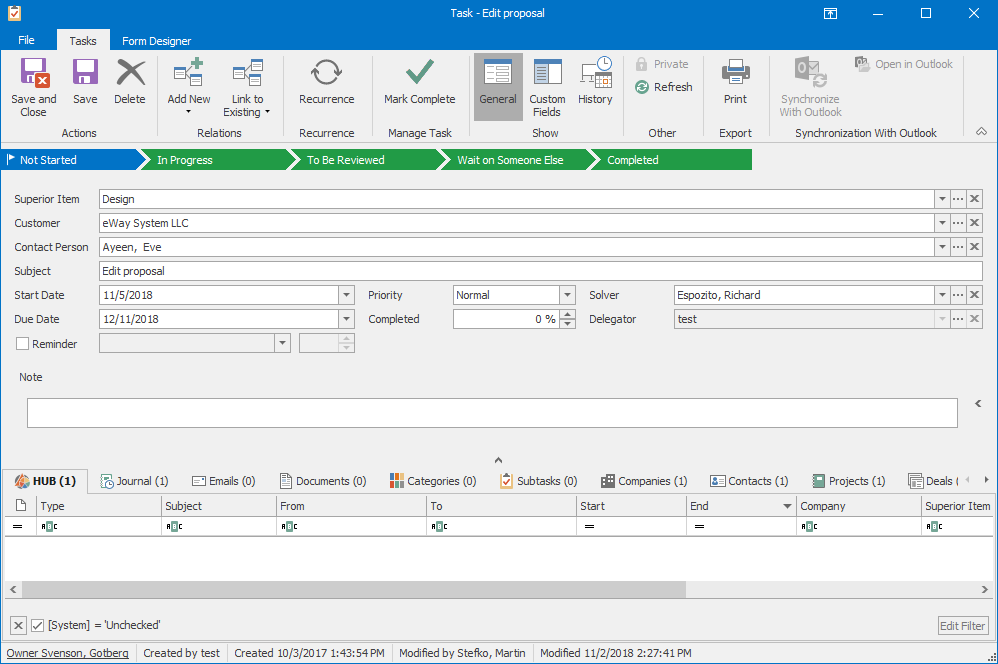Open the Add New relation menu
Image resolution: width=998 pixels, height=664 pixels.
(x=188, y=85)
